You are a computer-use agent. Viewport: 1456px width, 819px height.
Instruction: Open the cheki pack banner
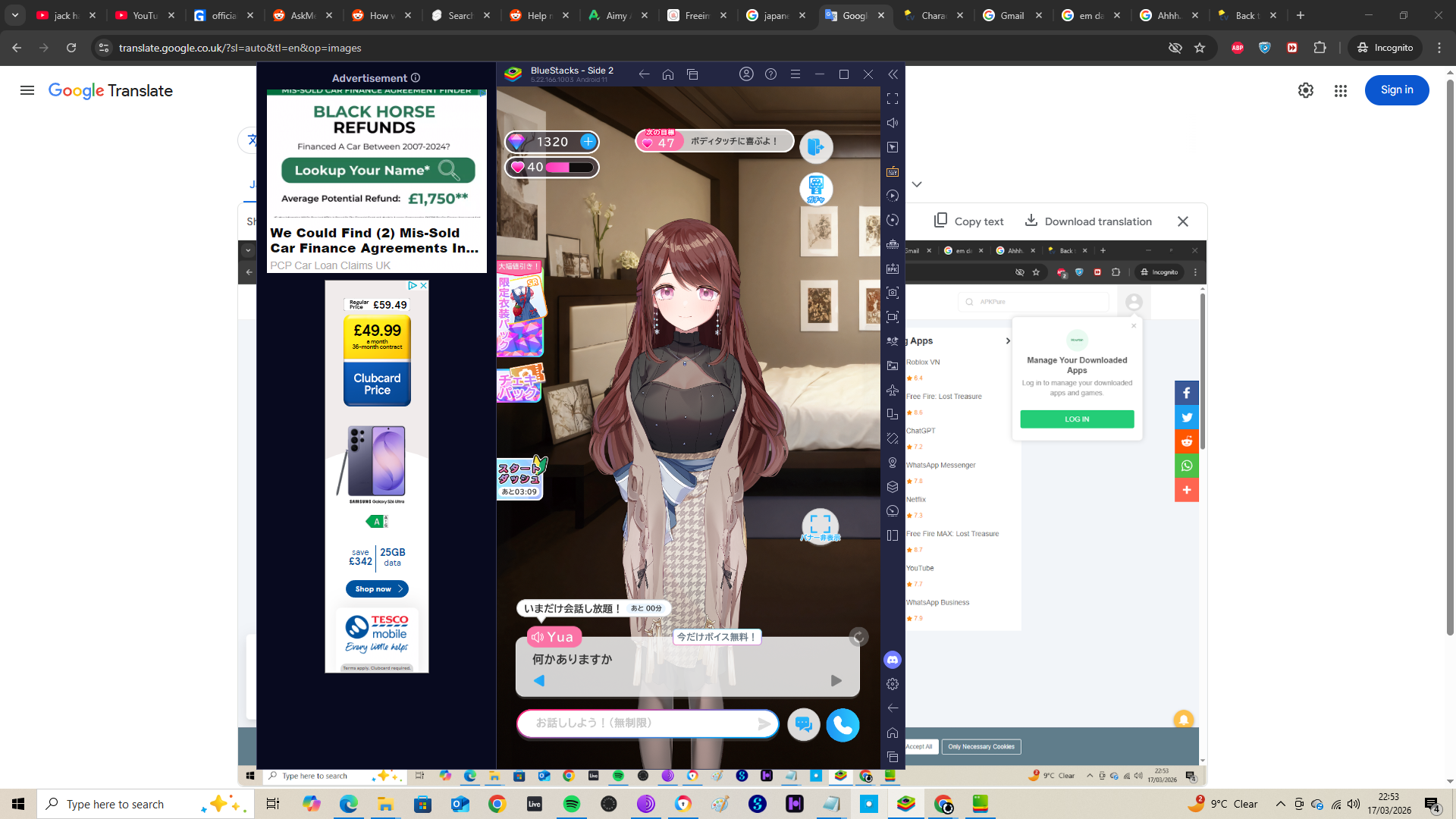[x=520, y=384]
